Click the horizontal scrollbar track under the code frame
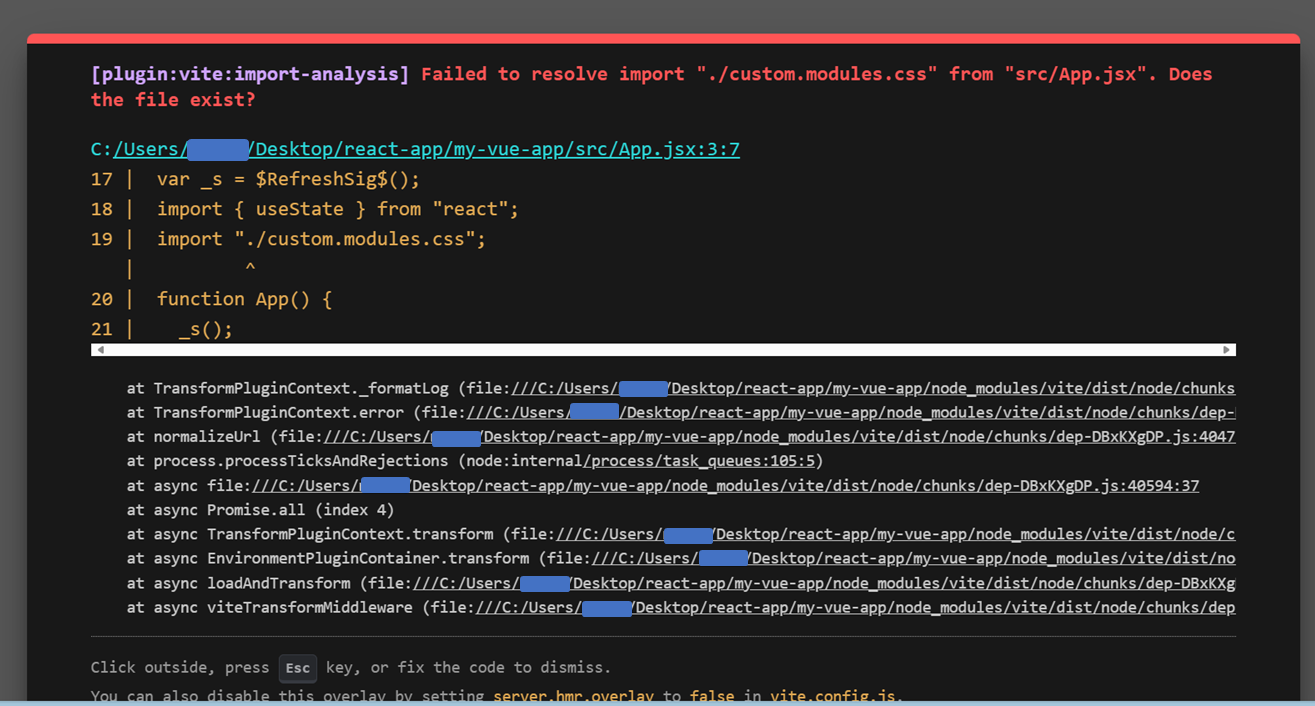 pos(663,350)
